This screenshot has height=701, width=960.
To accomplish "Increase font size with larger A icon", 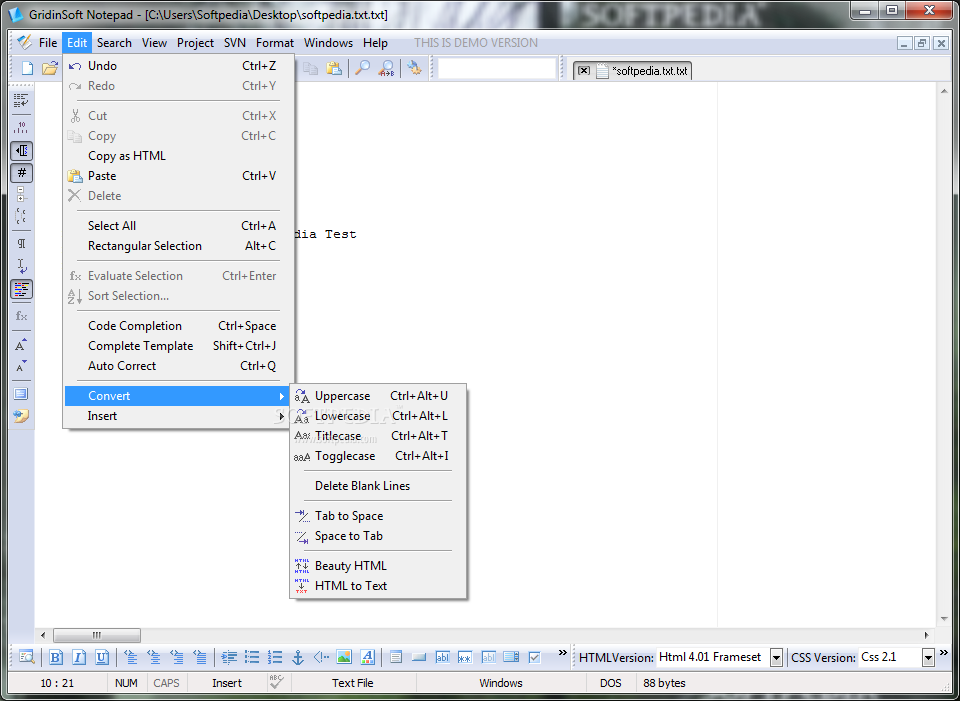I will point(21,345).
